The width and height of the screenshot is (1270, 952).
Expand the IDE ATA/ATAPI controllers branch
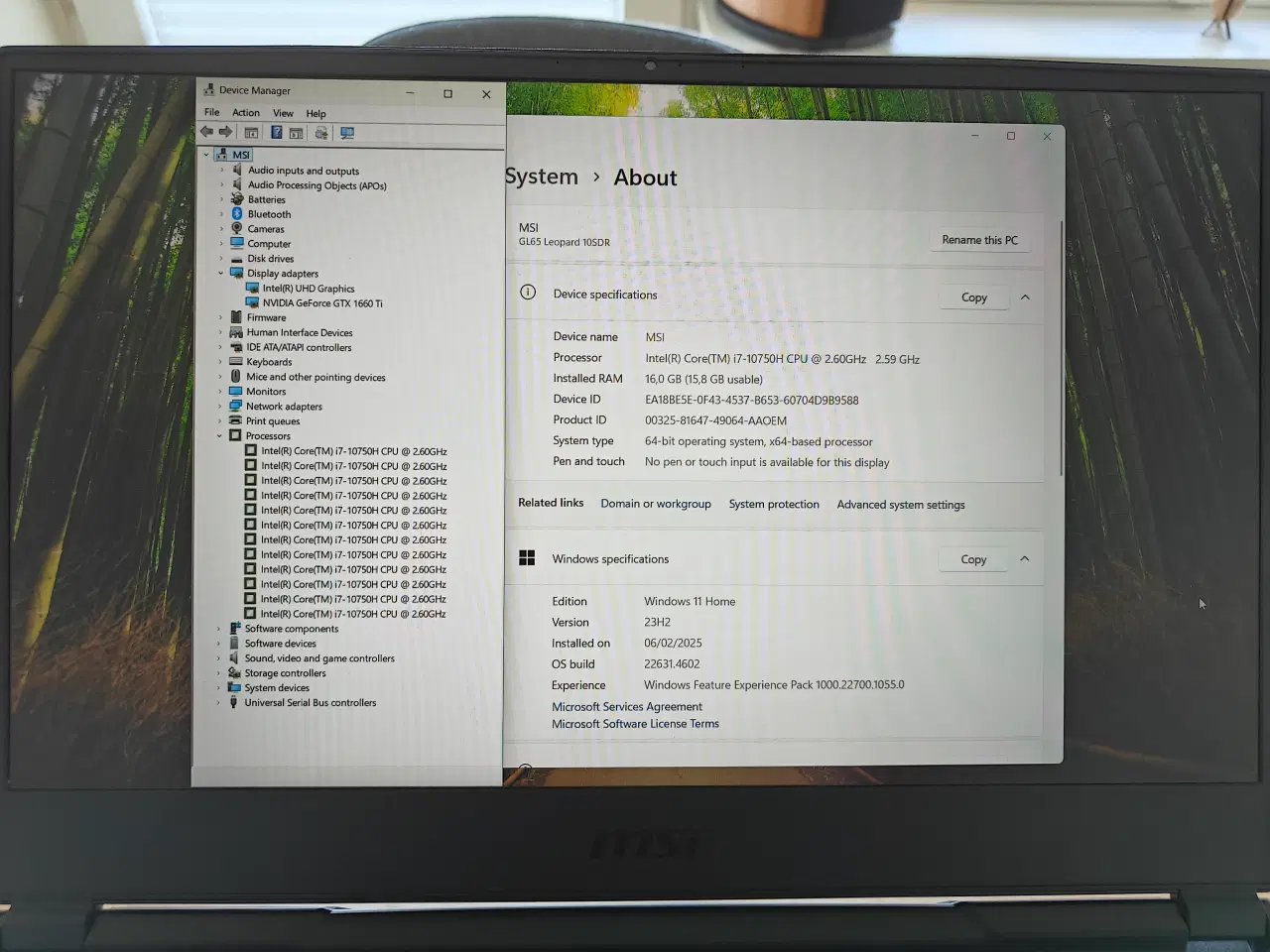click(x=220, y=347)
